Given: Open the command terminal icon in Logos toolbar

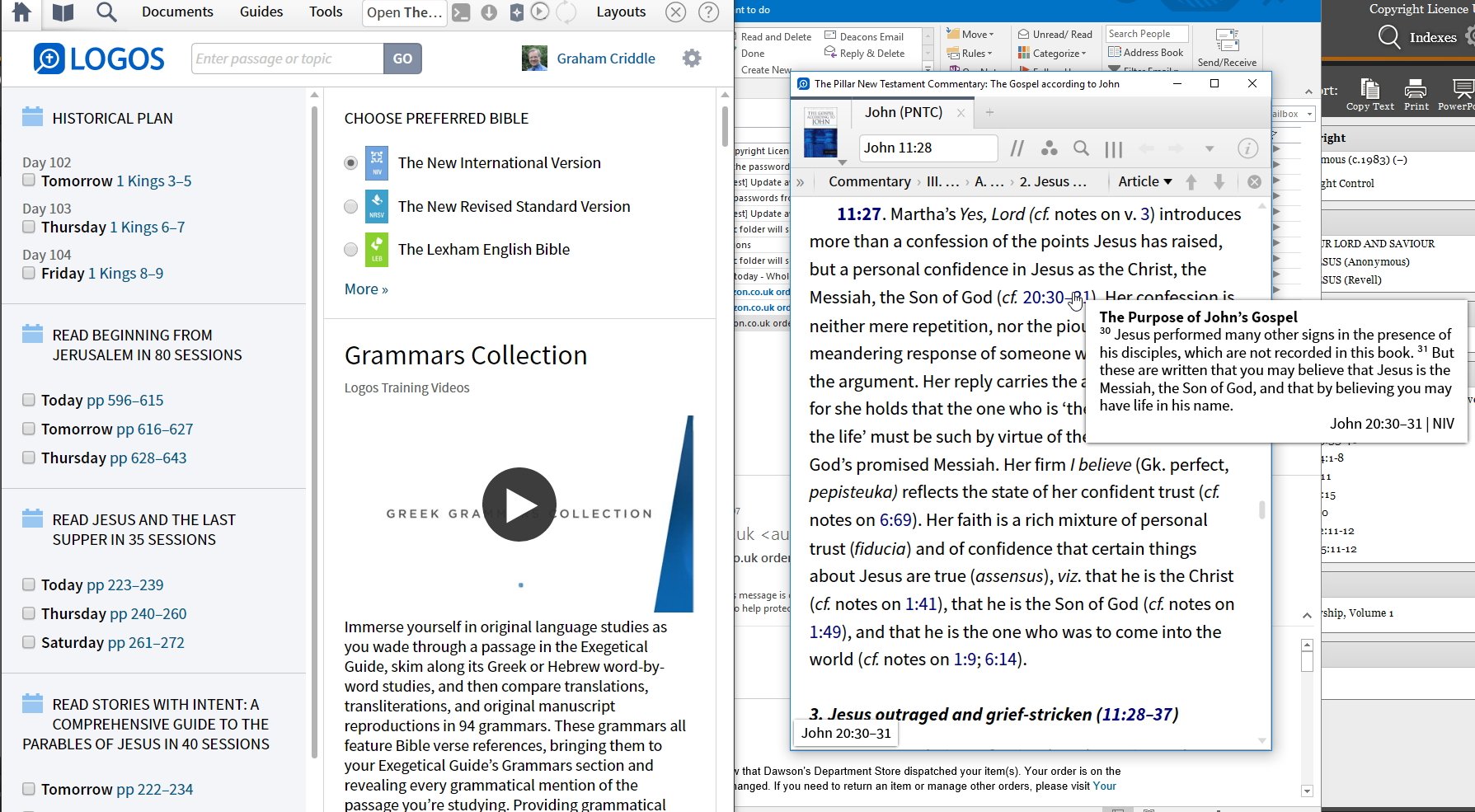Looking at the screenshot, I should tap(462, 12).
